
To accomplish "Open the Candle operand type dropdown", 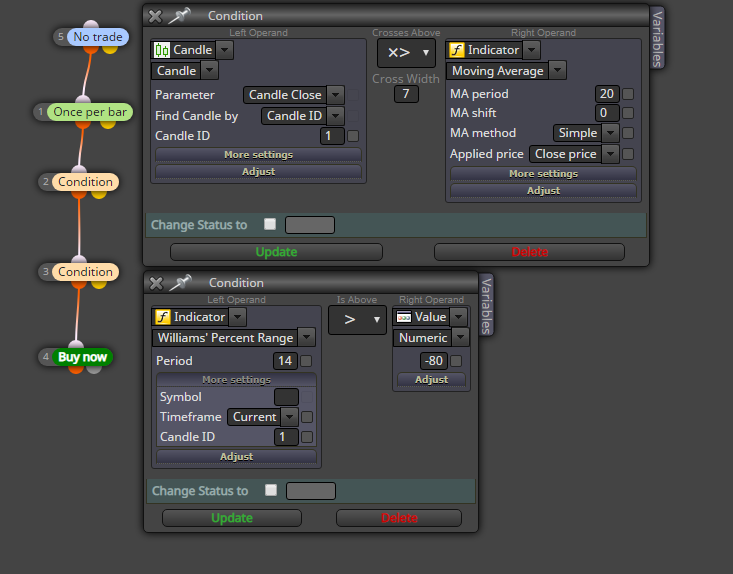I will coord(225,50).
